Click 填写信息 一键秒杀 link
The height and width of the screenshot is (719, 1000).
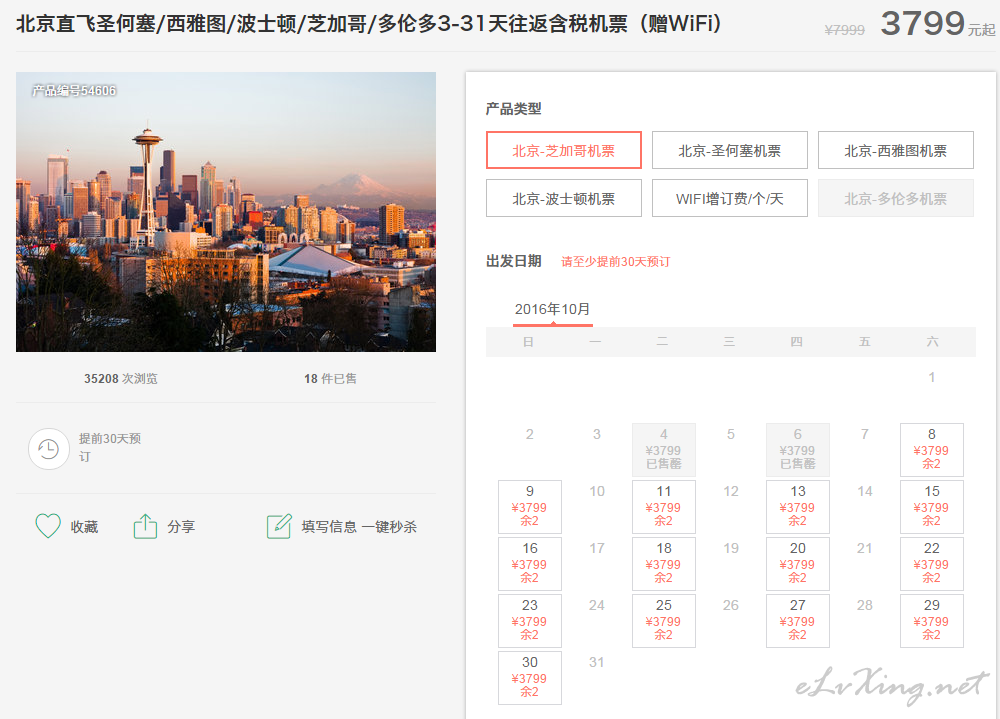coord(359,527)
